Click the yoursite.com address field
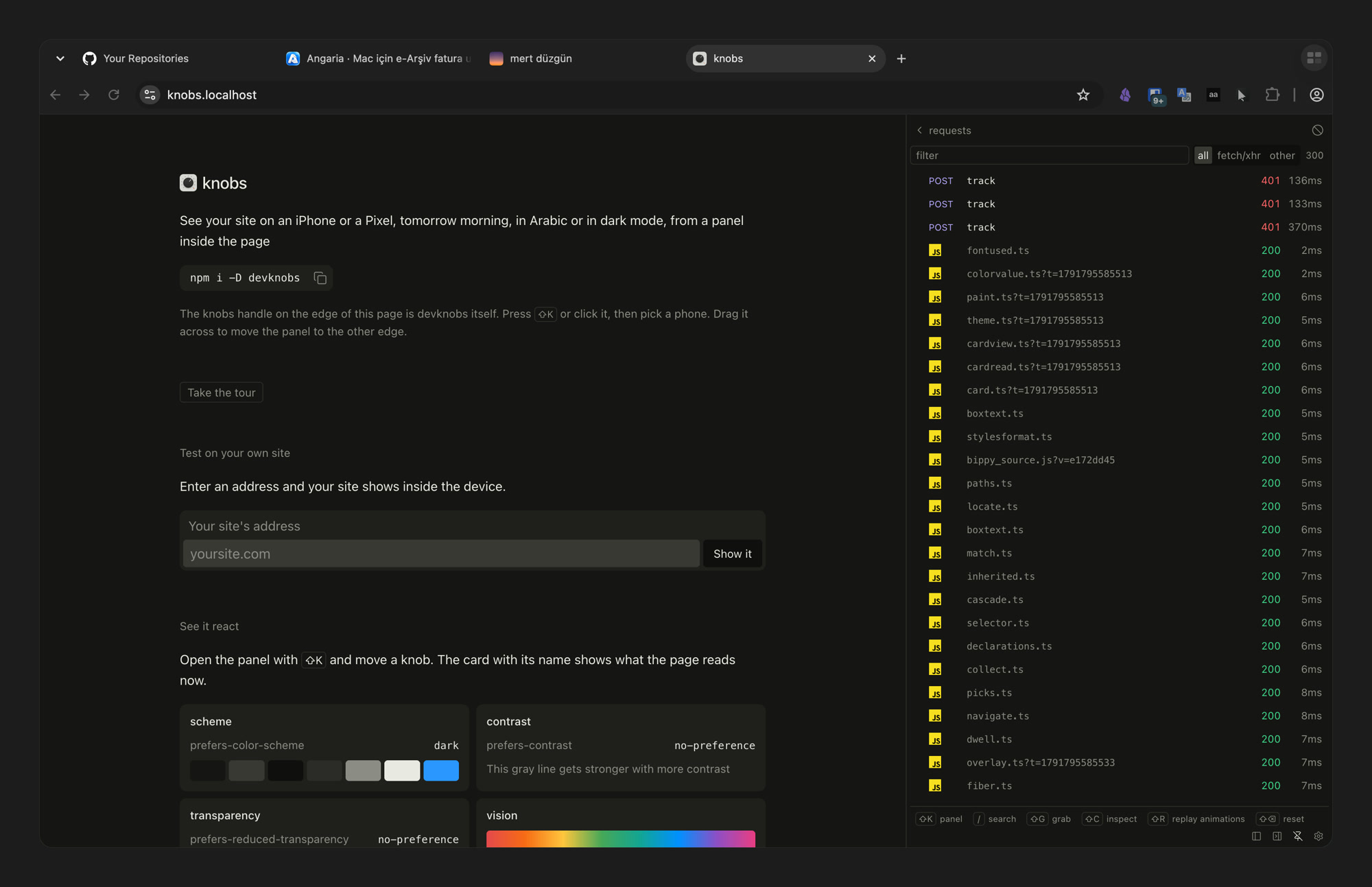This screenshot has width=1372, height=887. (441, 554)
